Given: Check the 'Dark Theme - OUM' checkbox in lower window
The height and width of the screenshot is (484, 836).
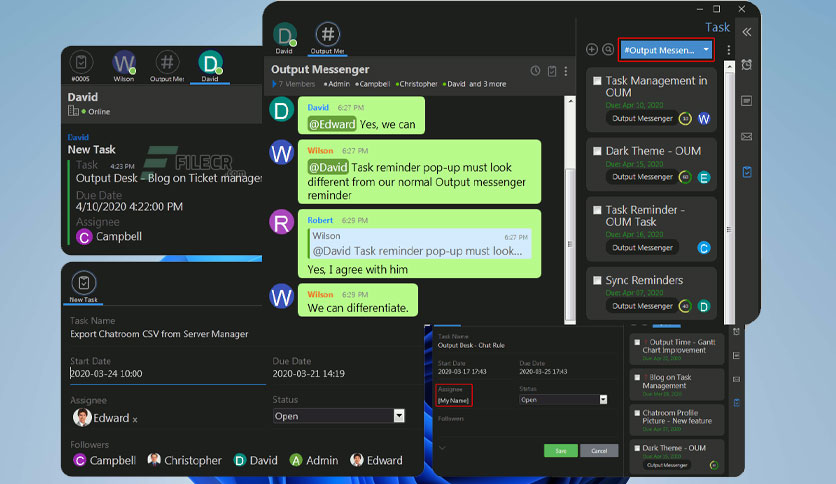Looking at the screenshot, I should tap(637, 448).
